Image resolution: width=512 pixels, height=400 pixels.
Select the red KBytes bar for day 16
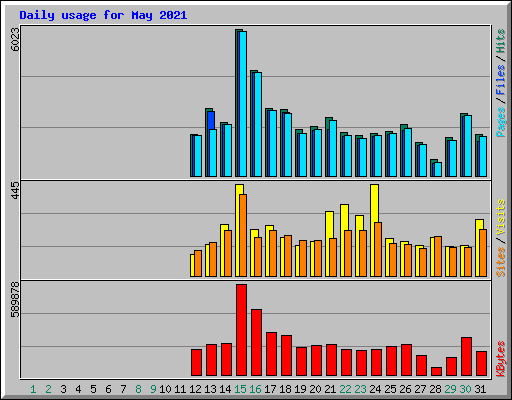click(257, 343)
